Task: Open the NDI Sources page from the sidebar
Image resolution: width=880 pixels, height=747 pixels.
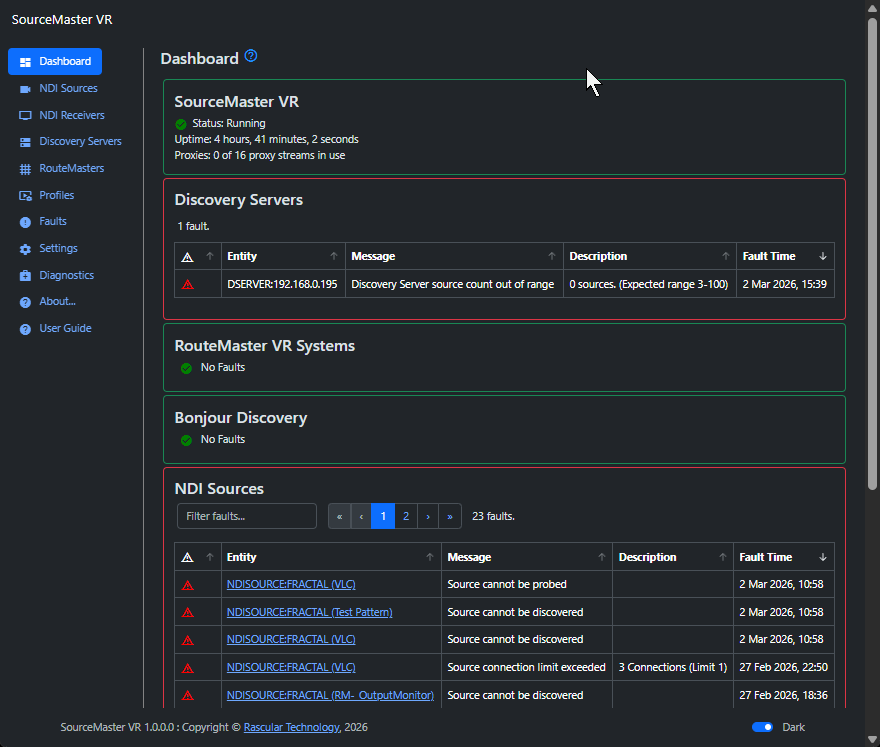Action: [68, 89]
